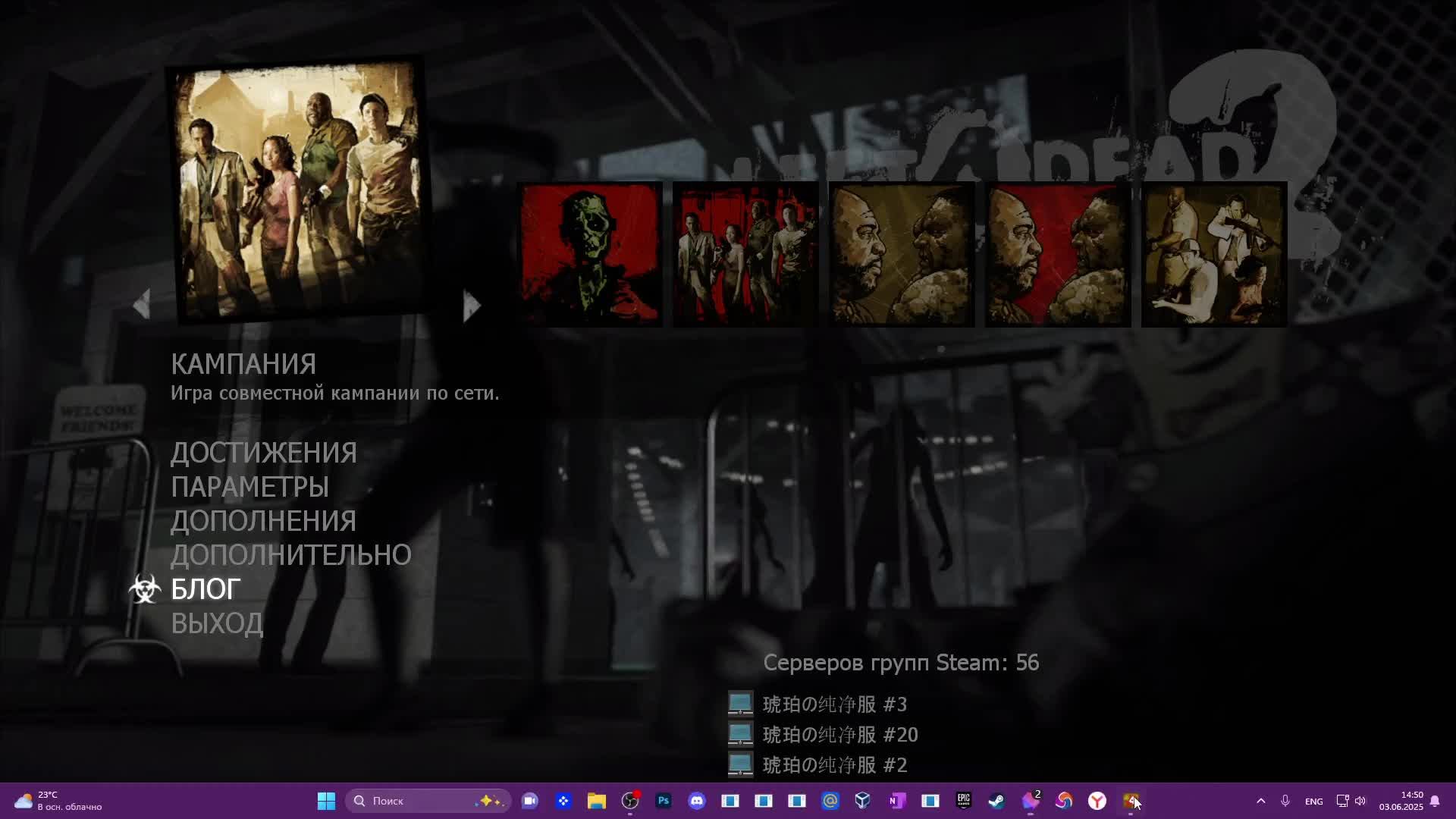This screenshot has height=819, width=1456.
Task: Select the zombie Versus mode thumbnail
Action: (x=590, y=255)
